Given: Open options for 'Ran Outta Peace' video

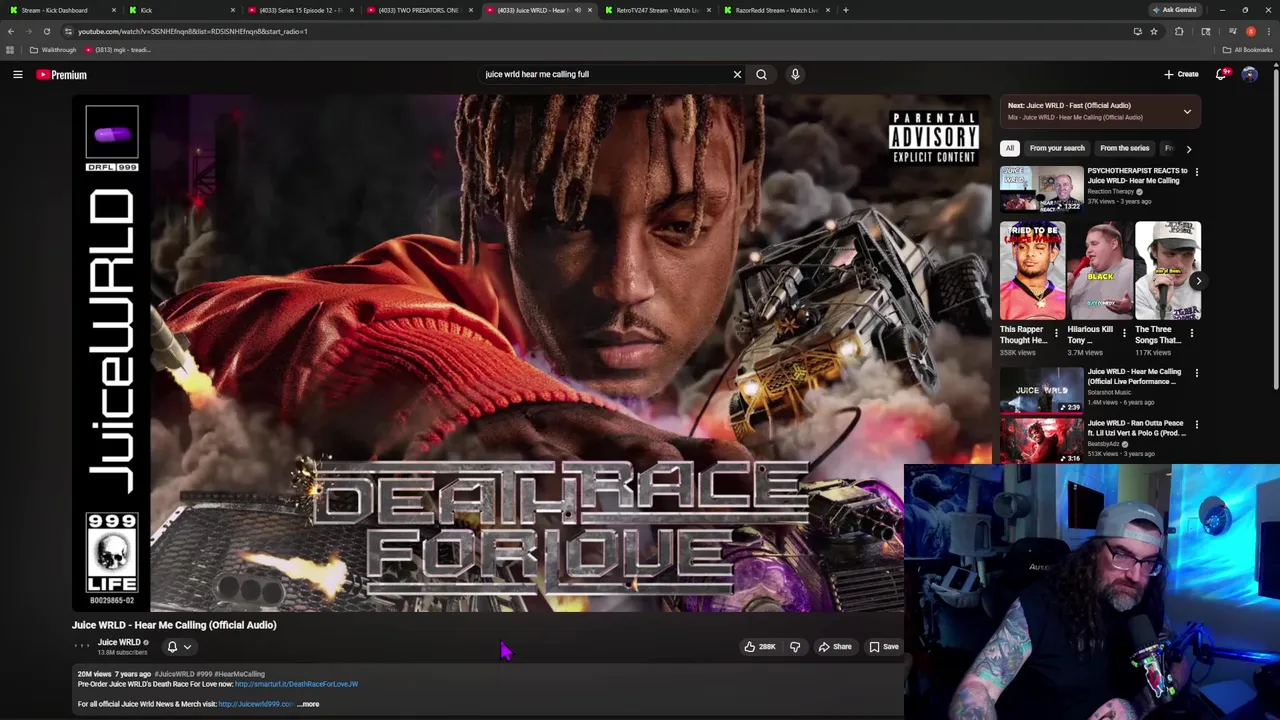Looking at the screenshot, I should pyautogui.click(x=1196, y=424).
